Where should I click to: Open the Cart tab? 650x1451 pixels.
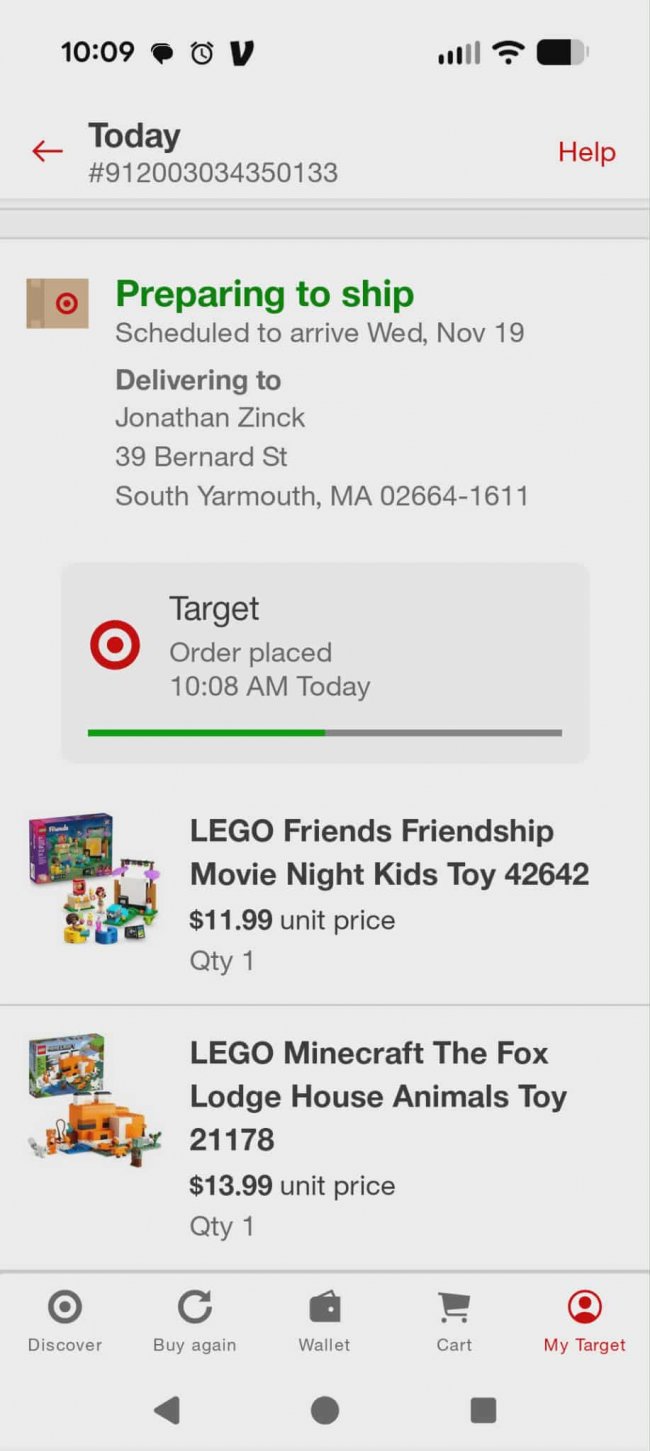(454, 1320)
